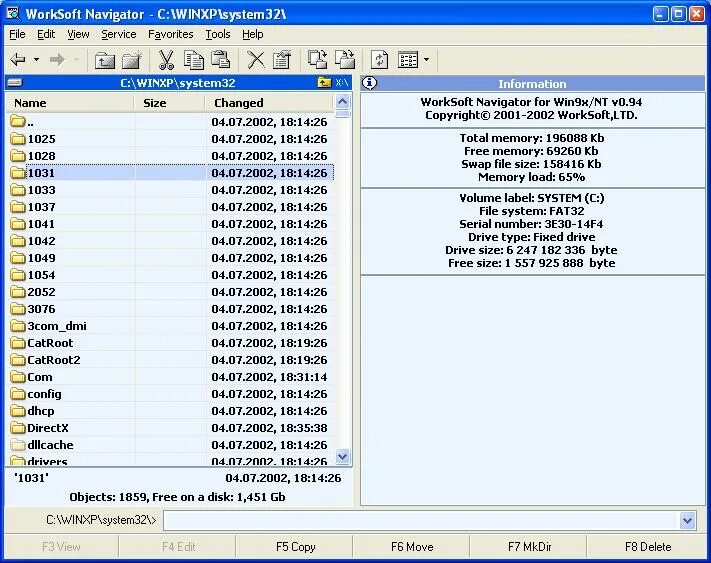
Task: Select the 3com_dmi folder
Action: click(170, 326)
